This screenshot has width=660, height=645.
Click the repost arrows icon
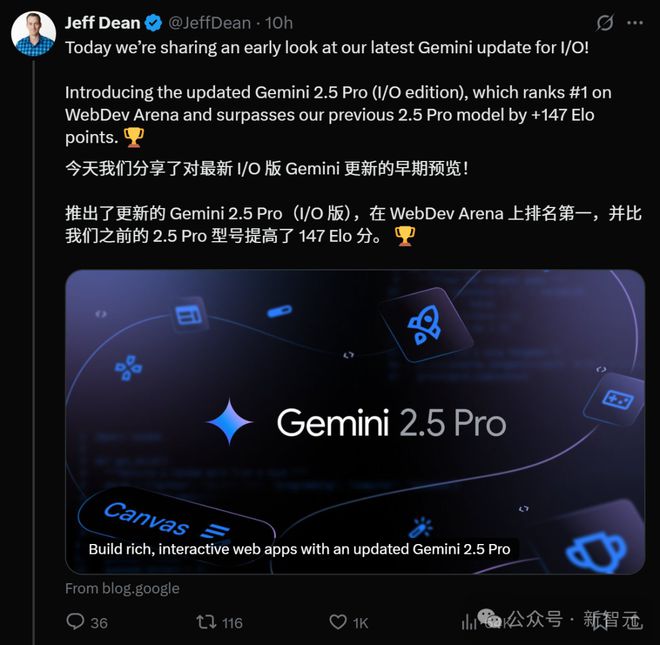pos(206,621)
